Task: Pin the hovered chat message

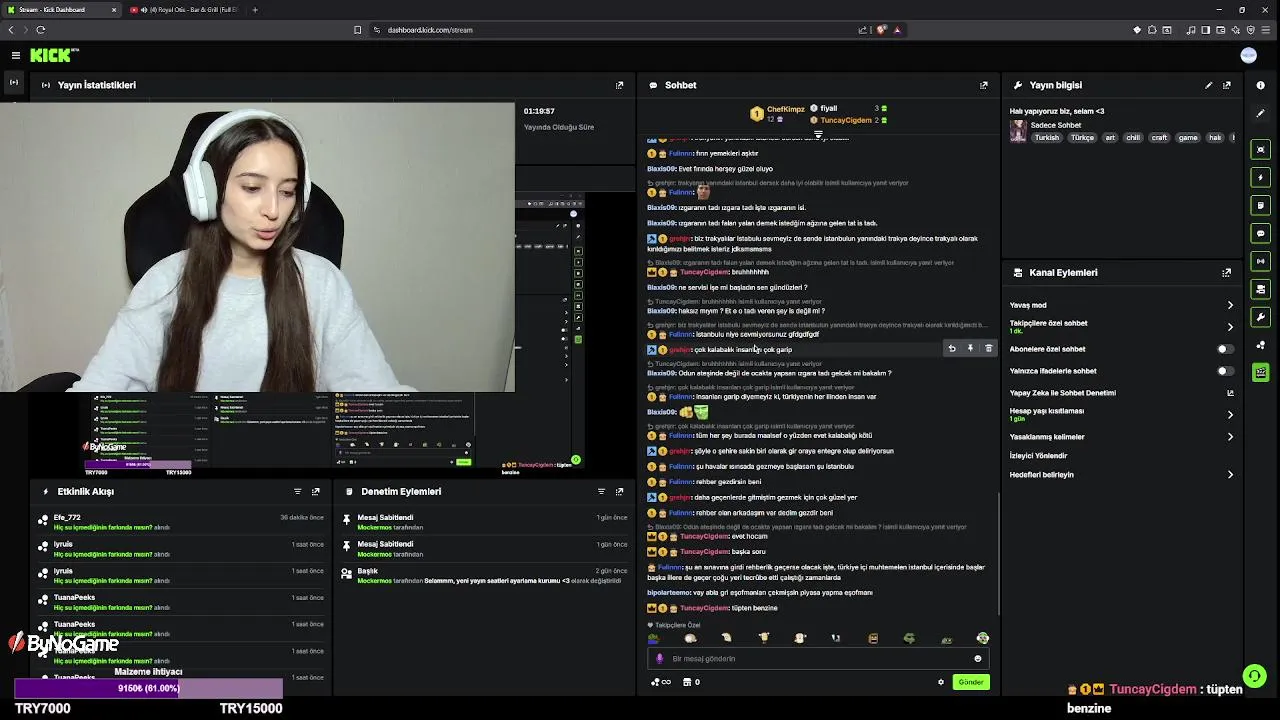Action: [x=970, y=348]
